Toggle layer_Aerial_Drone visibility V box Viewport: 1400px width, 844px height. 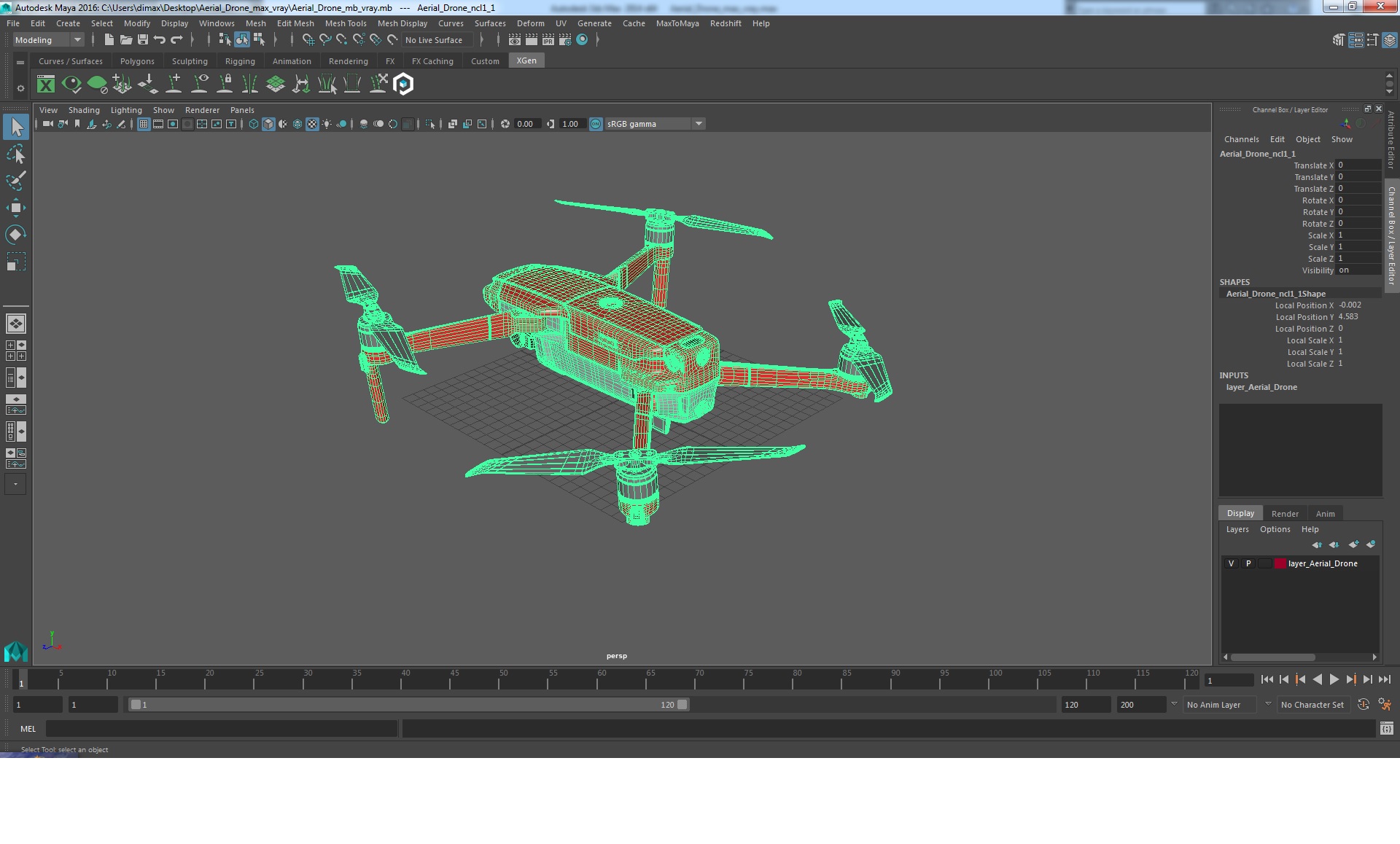click(1231, 563)
